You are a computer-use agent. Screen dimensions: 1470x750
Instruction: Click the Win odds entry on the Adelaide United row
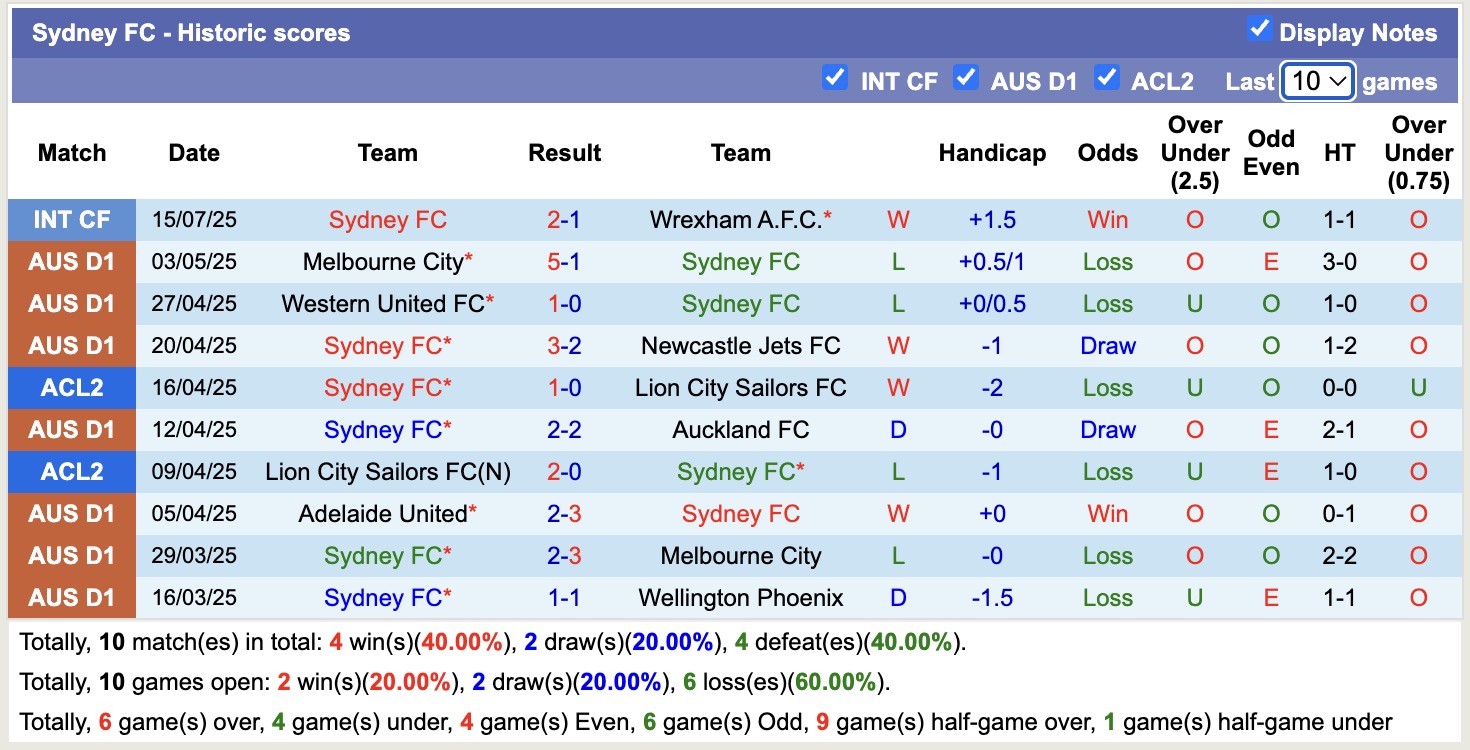tap(1107, 513)
